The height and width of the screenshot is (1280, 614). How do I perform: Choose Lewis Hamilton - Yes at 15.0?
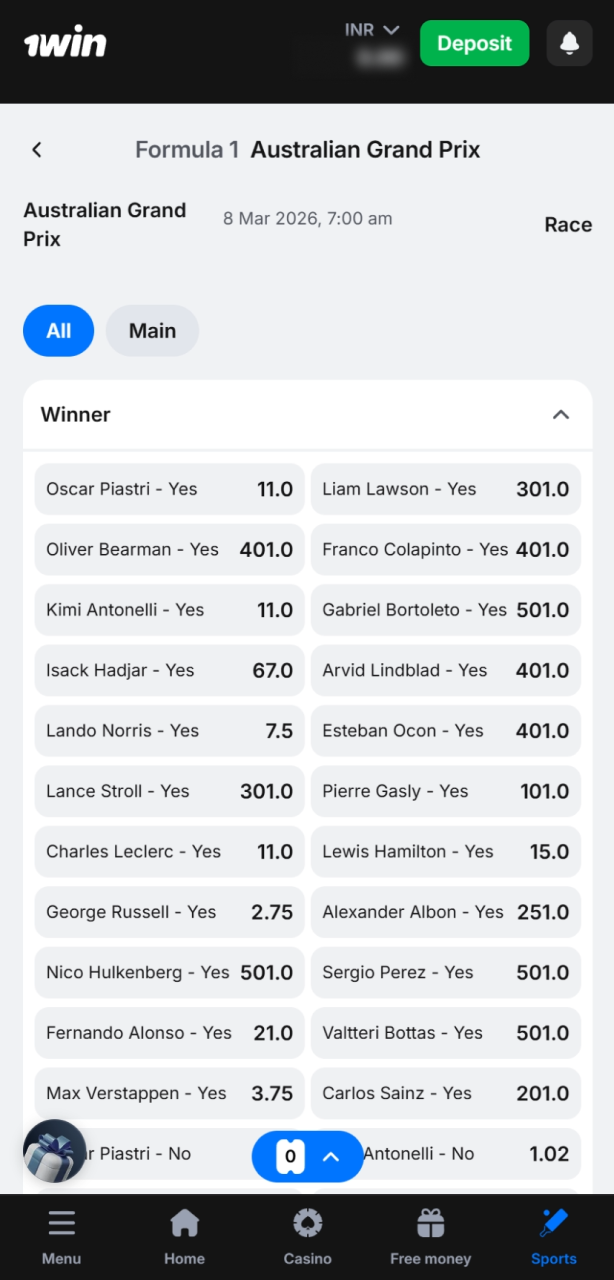[x=446, y=851]
